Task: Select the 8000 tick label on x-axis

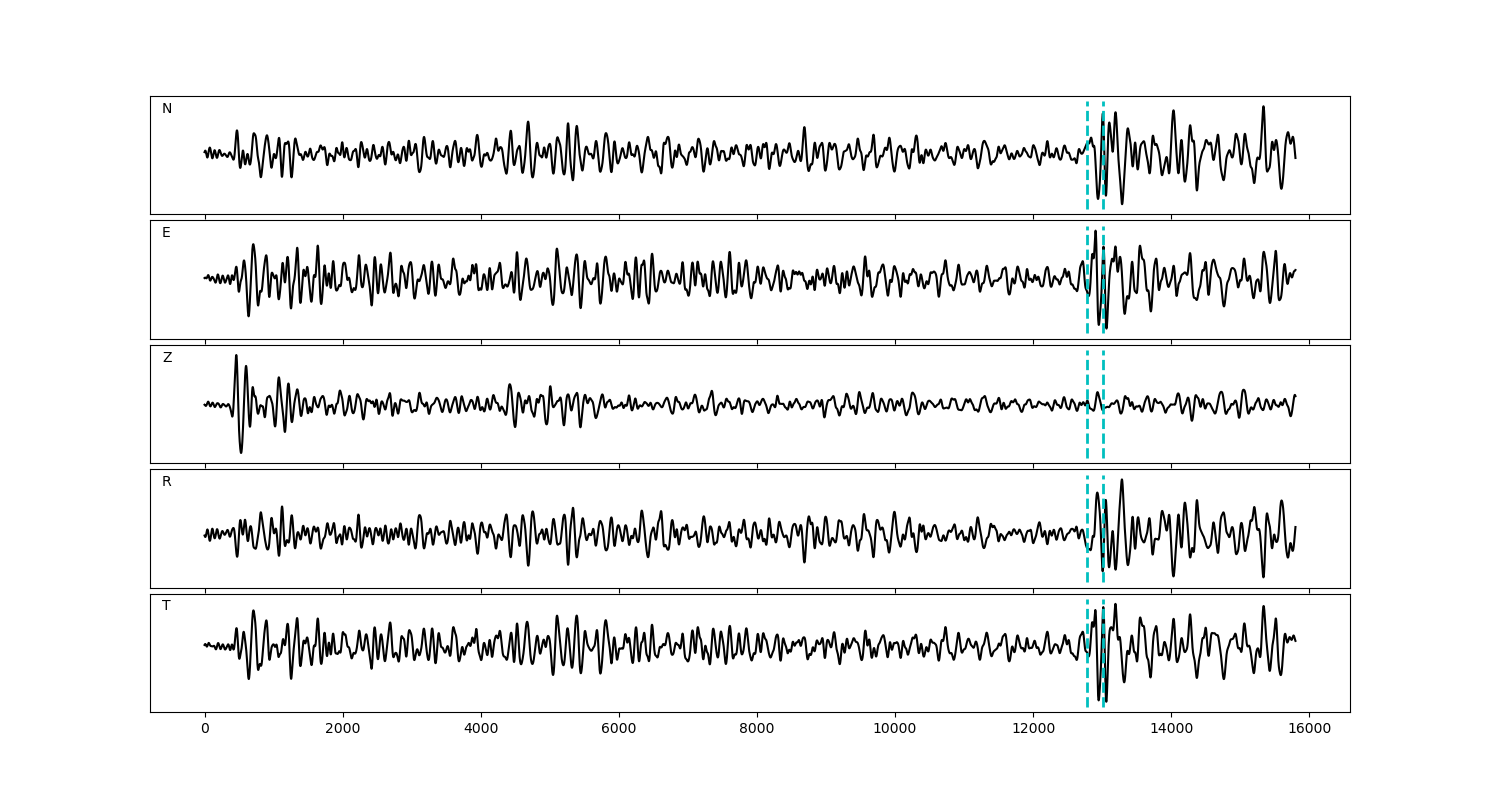Action: pyautogui.click(x=757, y=730)
